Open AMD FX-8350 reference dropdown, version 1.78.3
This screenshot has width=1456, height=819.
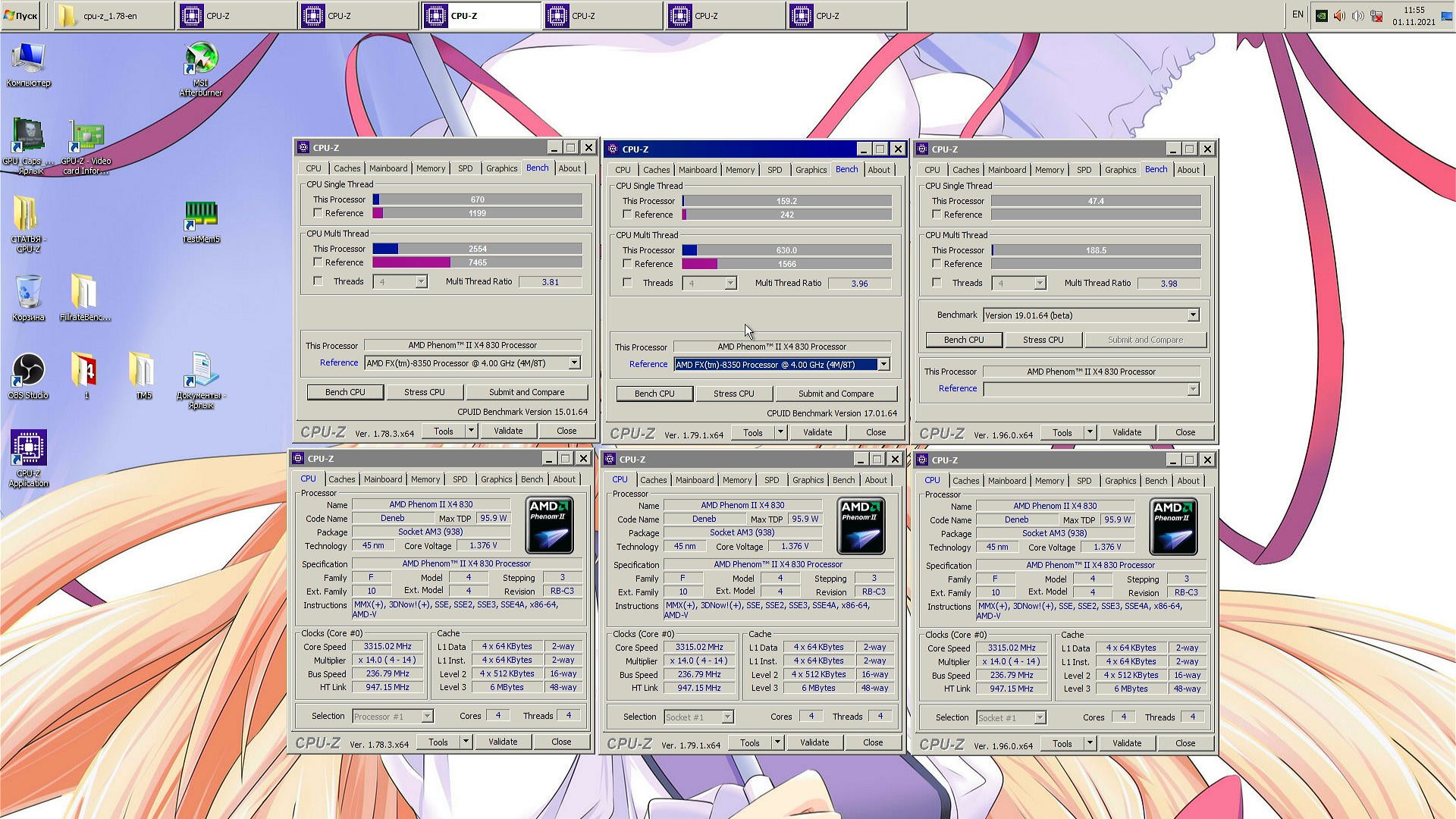(x=574, y=363)
